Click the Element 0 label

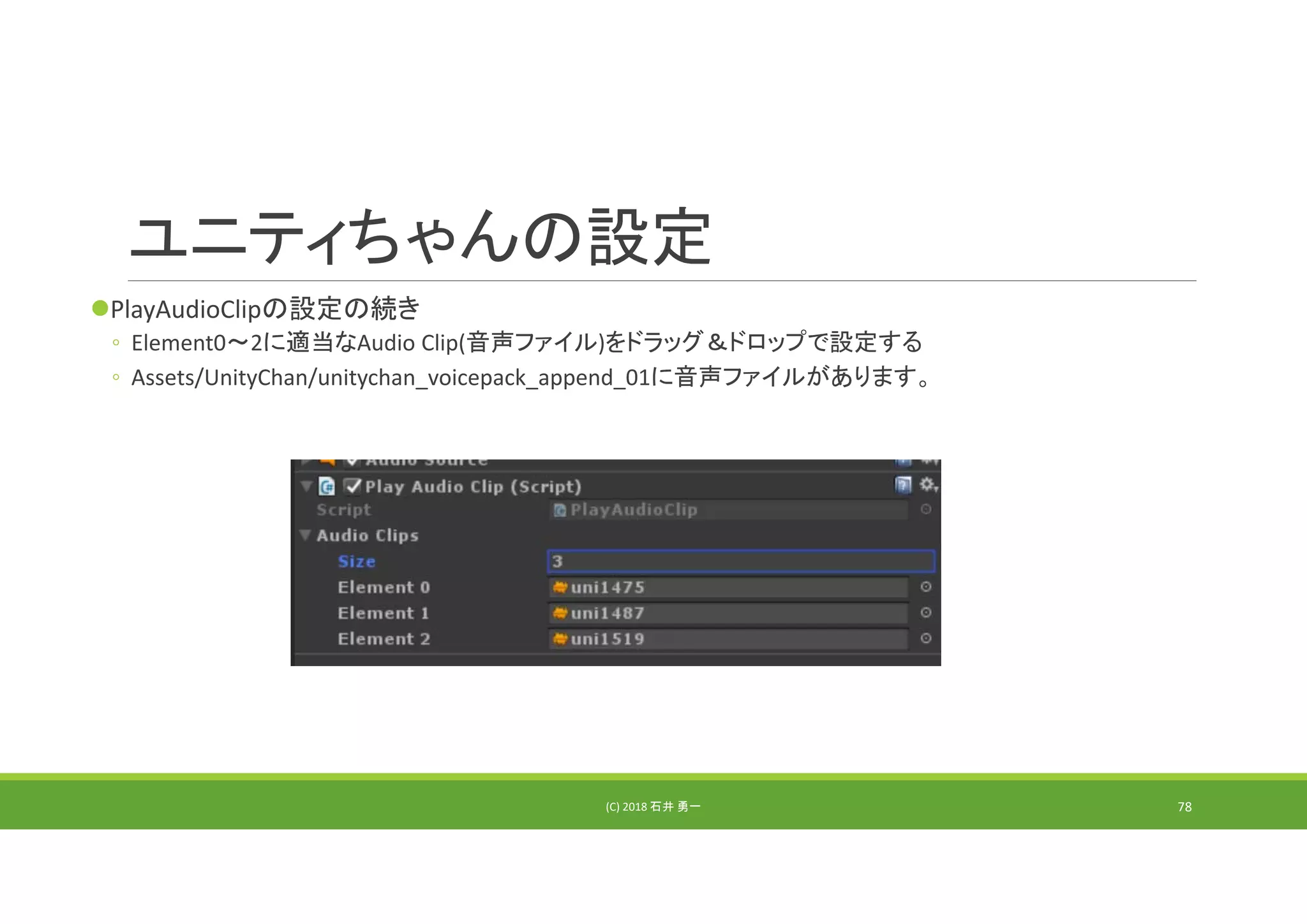tap(384, 587)
